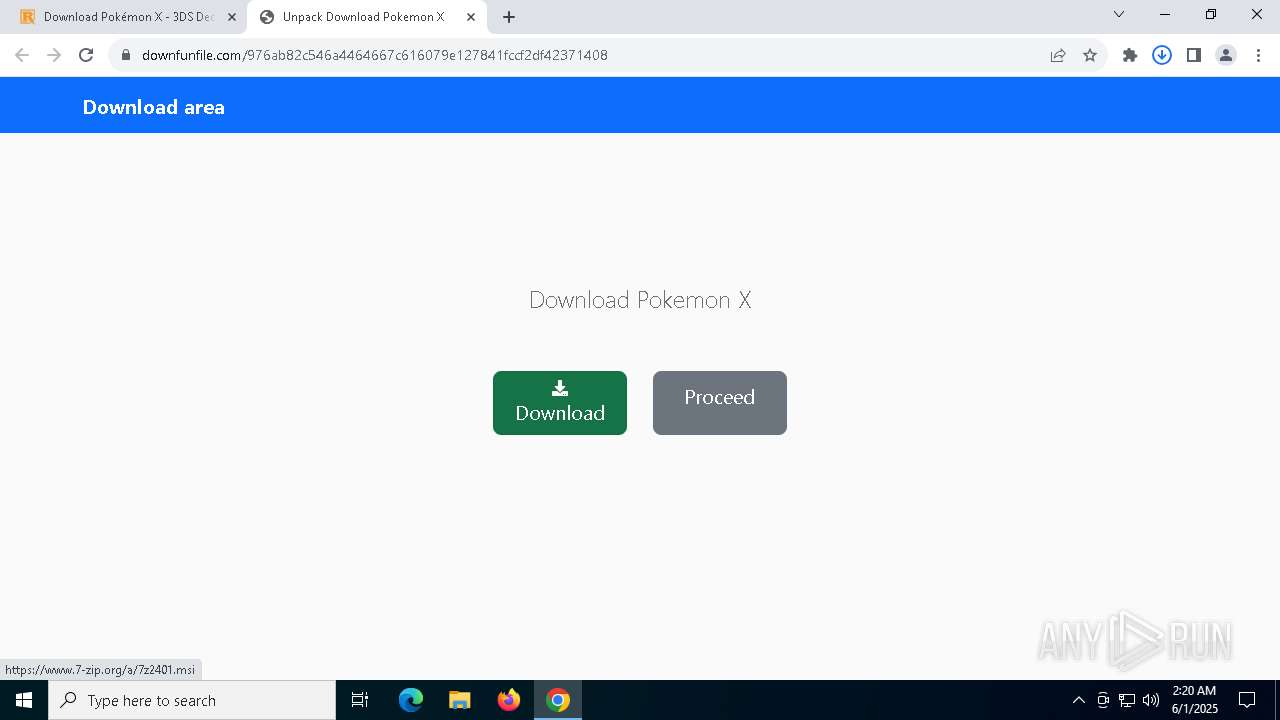
Task: Launch Microsoft Edge from taskbar
Action: (x=411, y=700)
